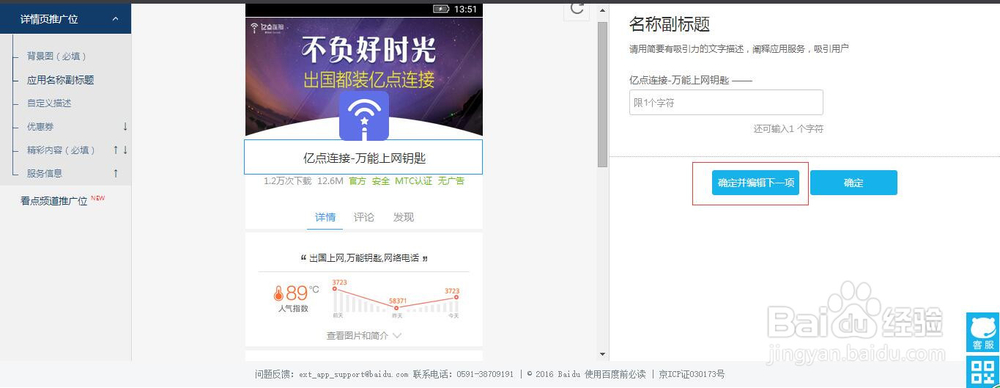Click the 联系电话 0591-38709191 text
The height and width of the screenshot is (388, 1000).
(463, 374)
